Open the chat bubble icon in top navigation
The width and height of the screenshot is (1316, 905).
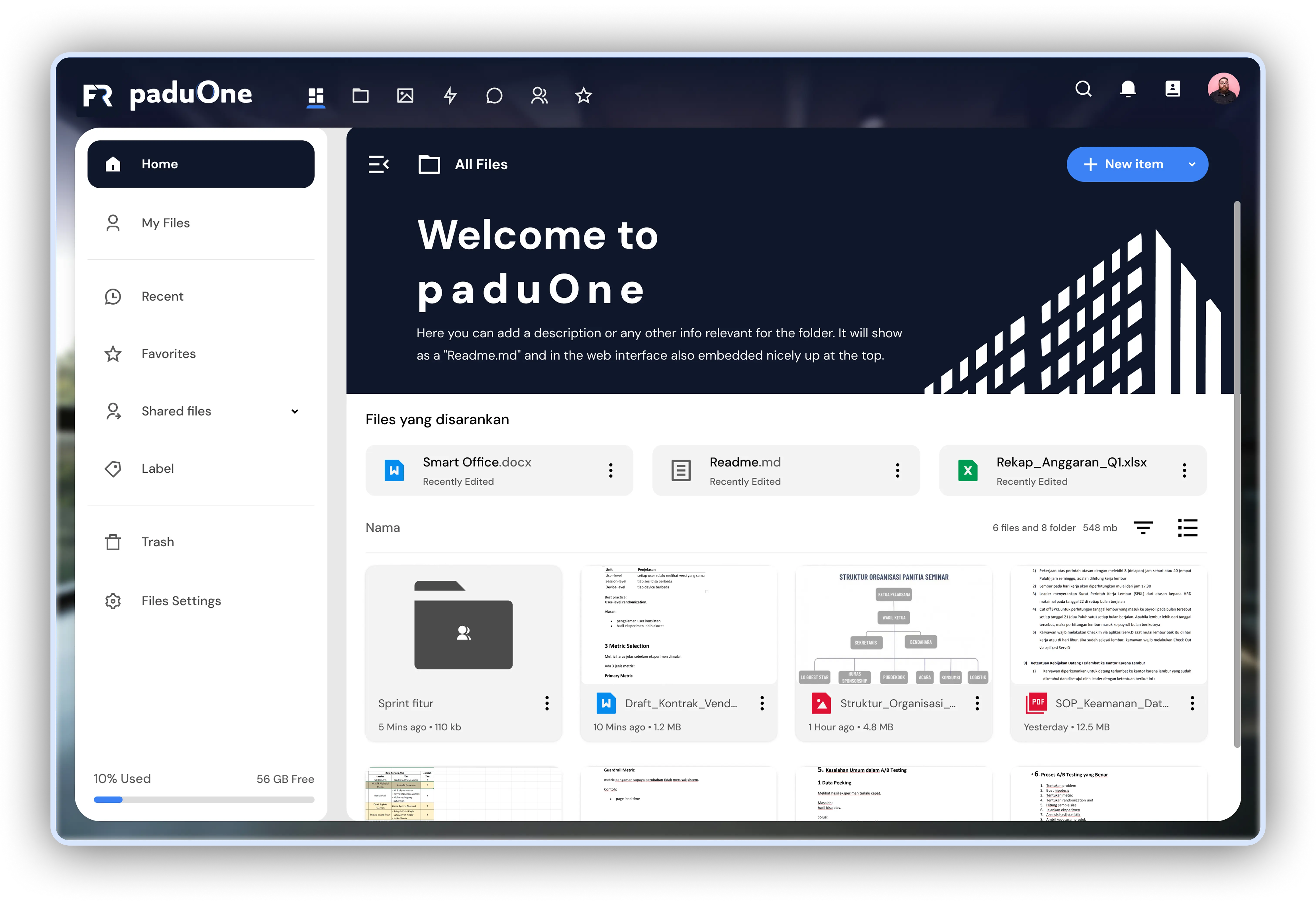[494, 95]
